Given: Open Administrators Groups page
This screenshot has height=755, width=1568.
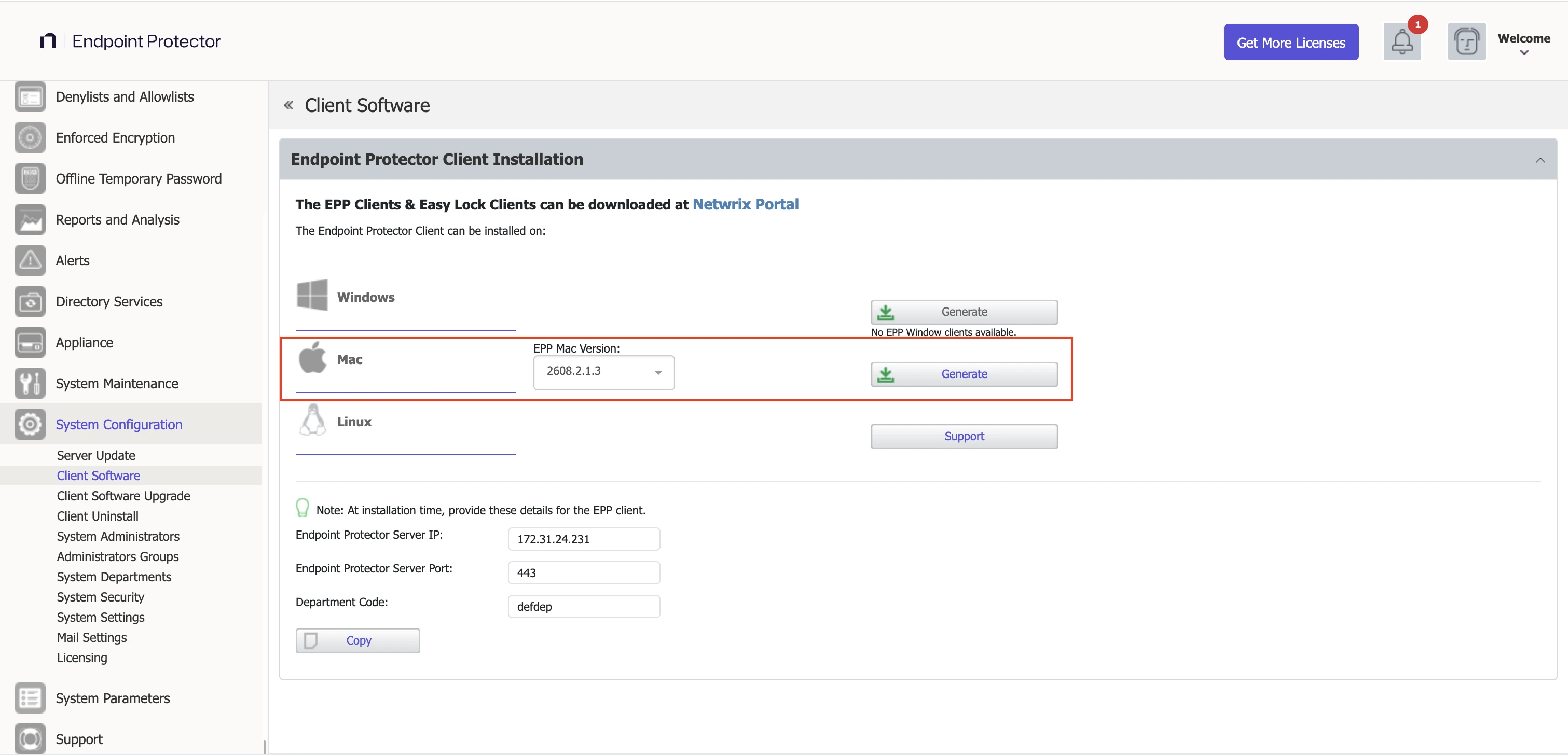Looking at the screenshot, I should click(118, 556).
